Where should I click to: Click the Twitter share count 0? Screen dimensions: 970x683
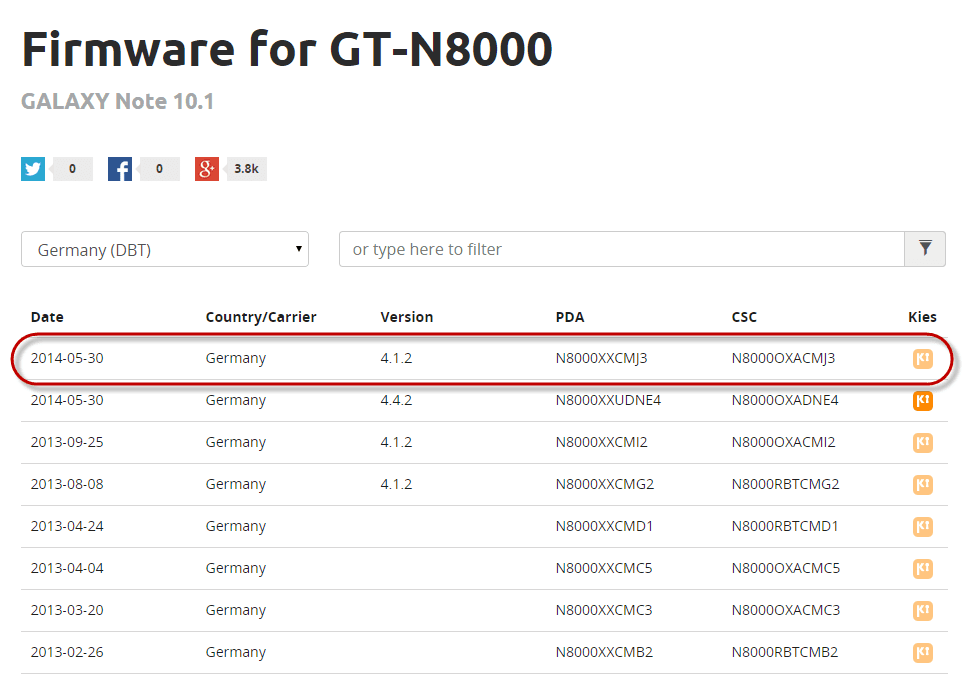pos(72,169)
